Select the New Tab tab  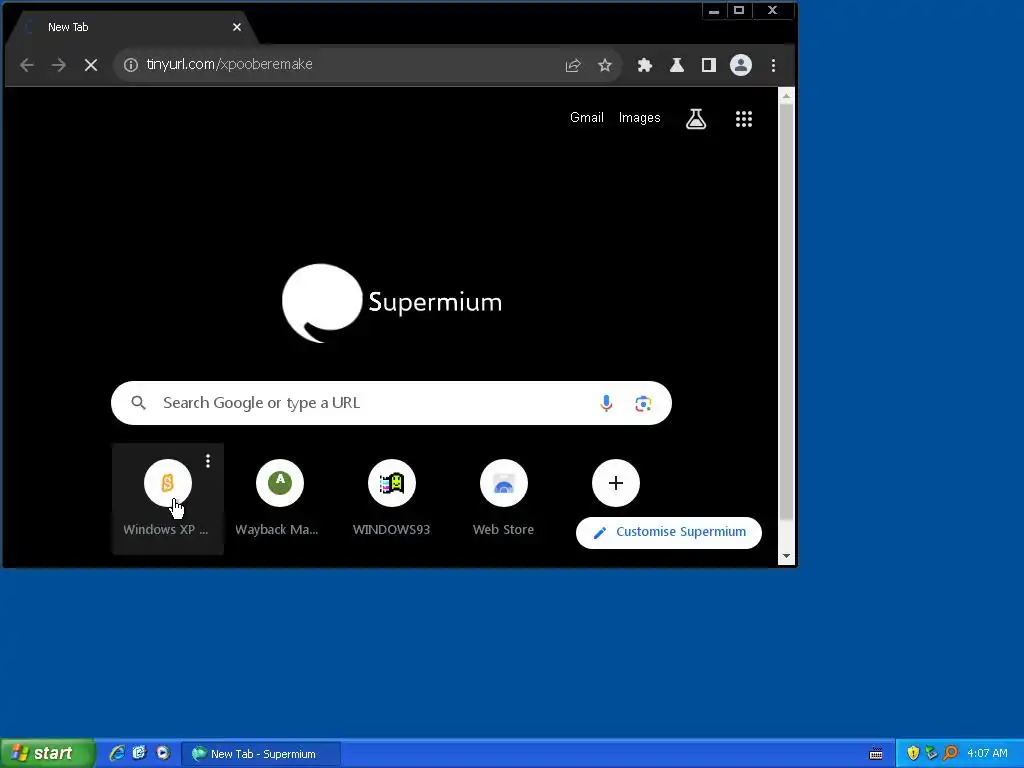(131, 27)
